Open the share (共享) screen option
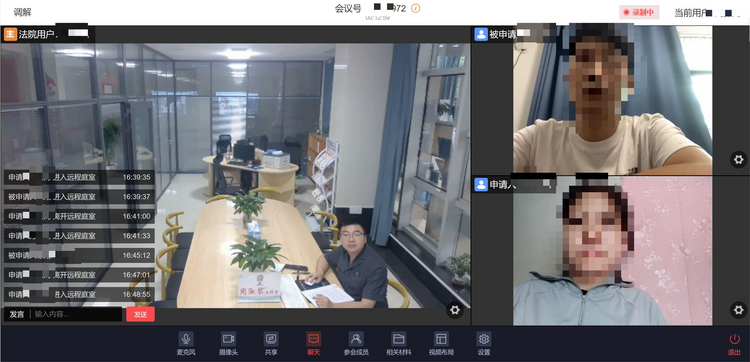The width and height of the screenshot is (750, 362). click(x=271, y=343)
